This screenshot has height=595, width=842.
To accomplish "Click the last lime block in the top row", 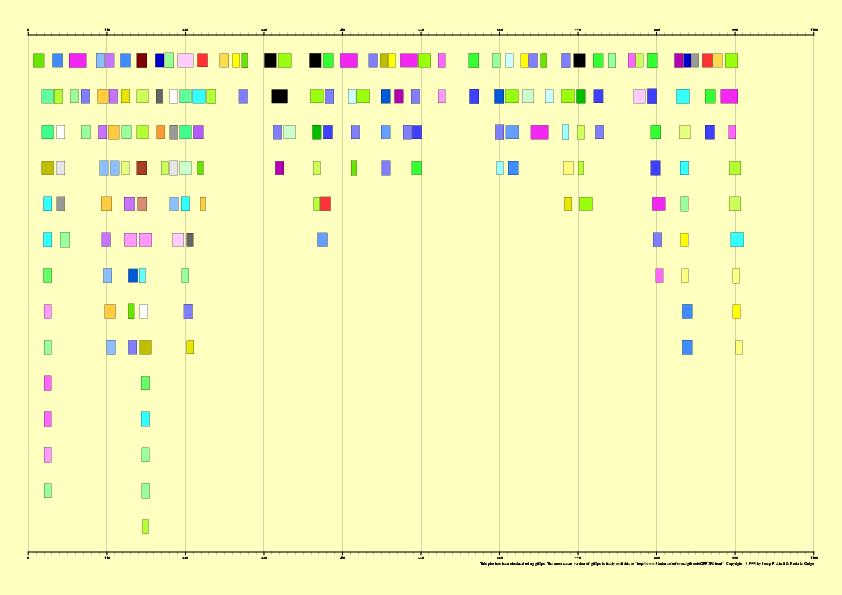I will point(731,60).
